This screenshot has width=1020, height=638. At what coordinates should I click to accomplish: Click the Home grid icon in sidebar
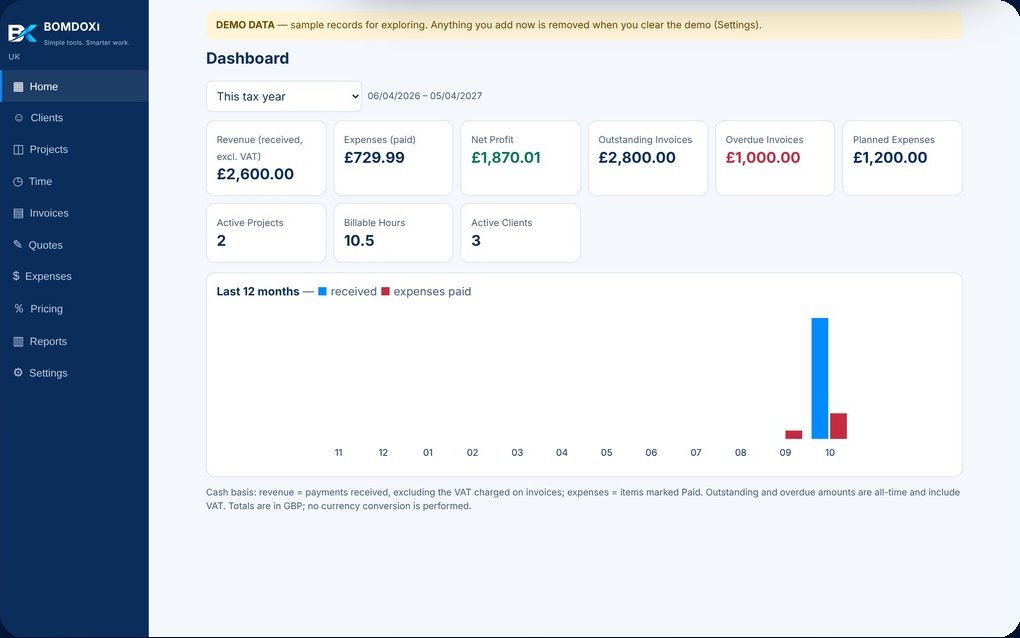click(x=18, y=86)
